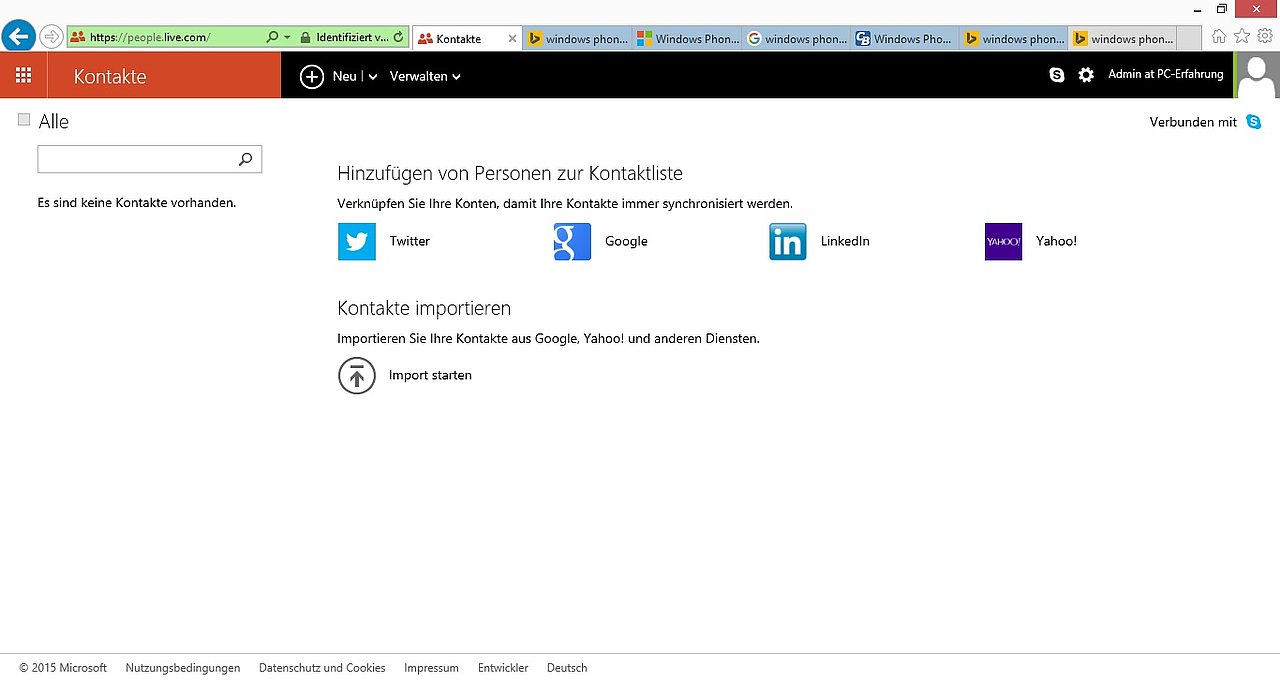This screenshot has height=682, width=1280.
Task: Click the plus icon for Neu
Action: click(312, 76)
